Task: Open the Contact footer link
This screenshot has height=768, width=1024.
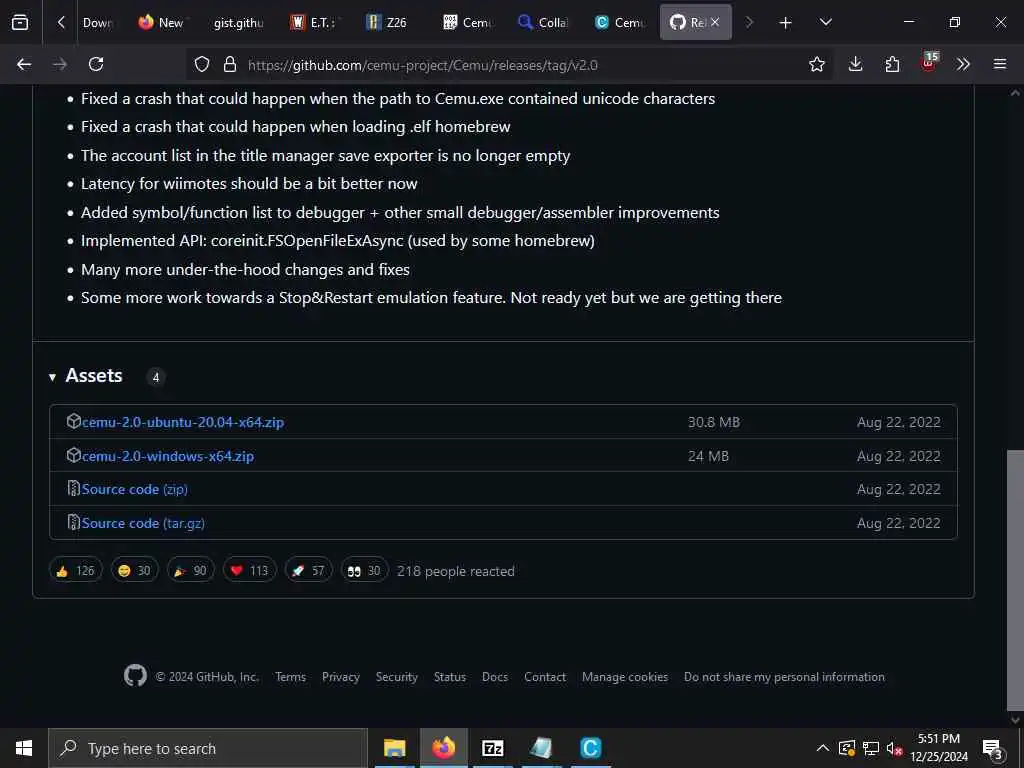Action: point(545,677)
